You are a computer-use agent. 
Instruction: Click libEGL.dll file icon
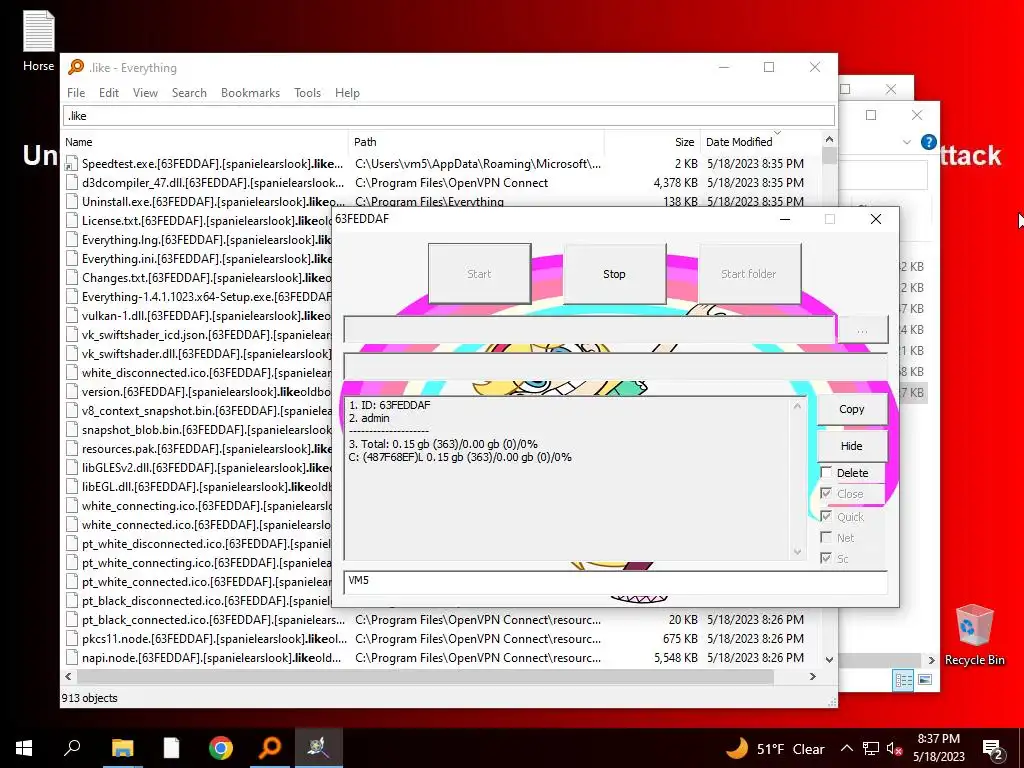tap(71, 487)
